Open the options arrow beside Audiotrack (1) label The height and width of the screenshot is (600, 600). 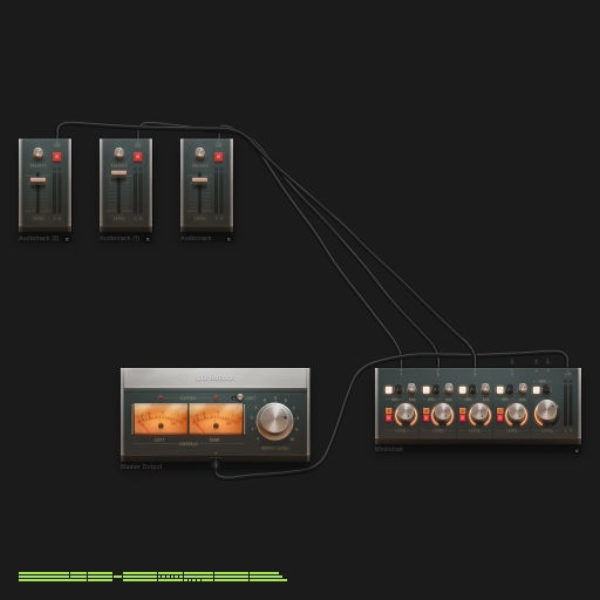point(148,239)
